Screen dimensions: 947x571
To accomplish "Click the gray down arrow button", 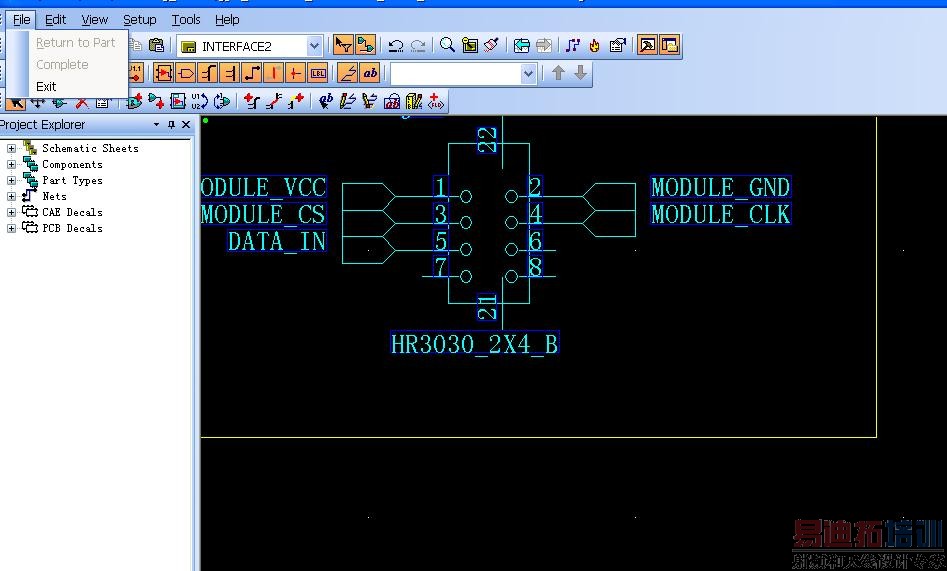I will (580, 73).
